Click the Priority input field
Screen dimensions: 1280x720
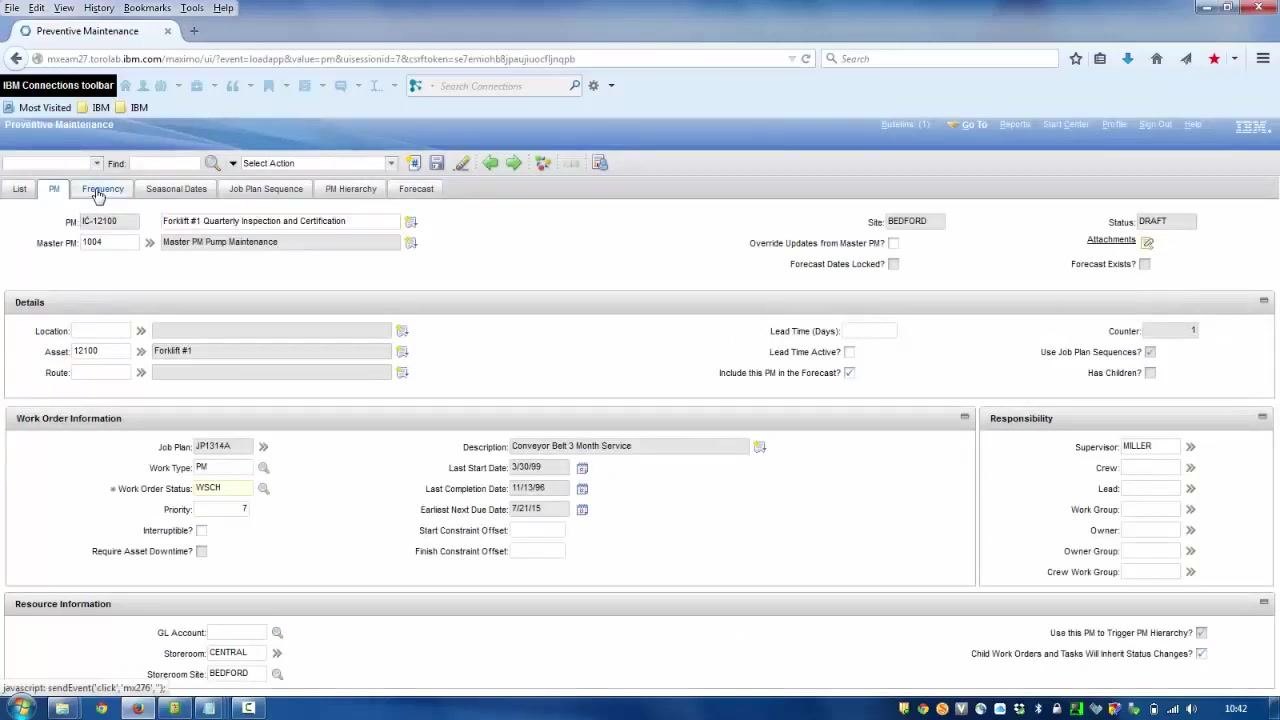222,510
